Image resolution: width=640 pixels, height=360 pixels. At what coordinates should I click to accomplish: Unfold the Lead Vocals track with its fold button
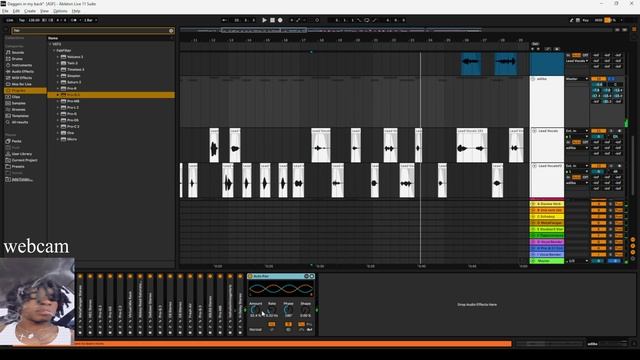tap(534, 131)
